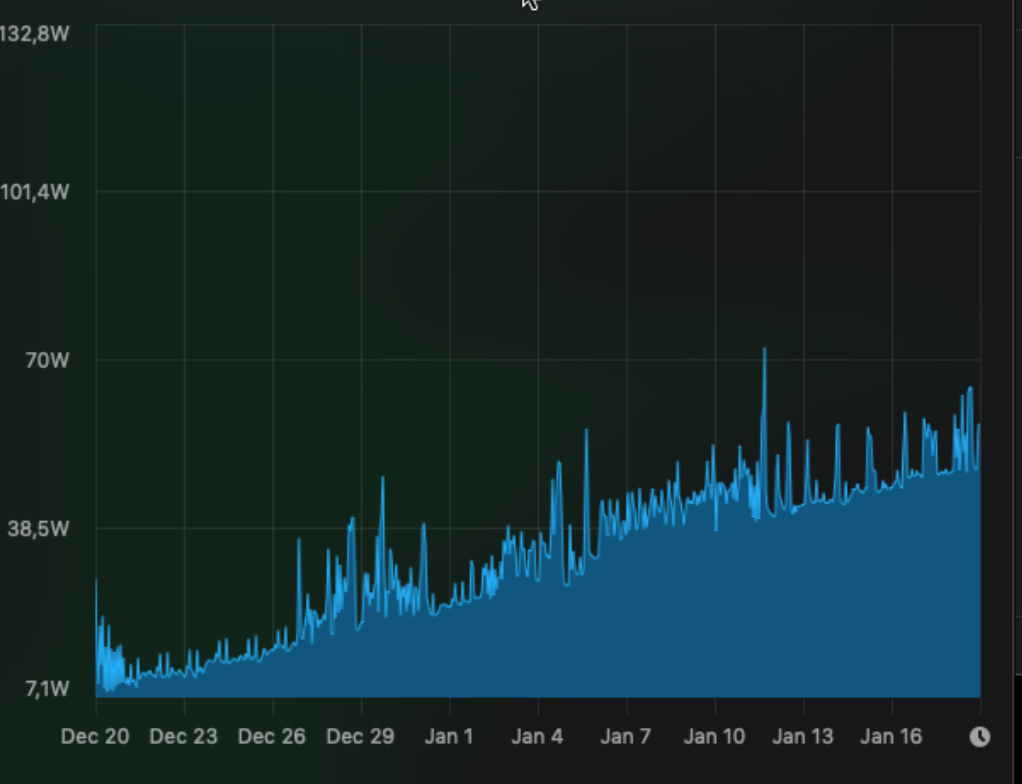1022x784 pixels.
Task: Click the clock icon on time axis
Action: pos(980,737)
